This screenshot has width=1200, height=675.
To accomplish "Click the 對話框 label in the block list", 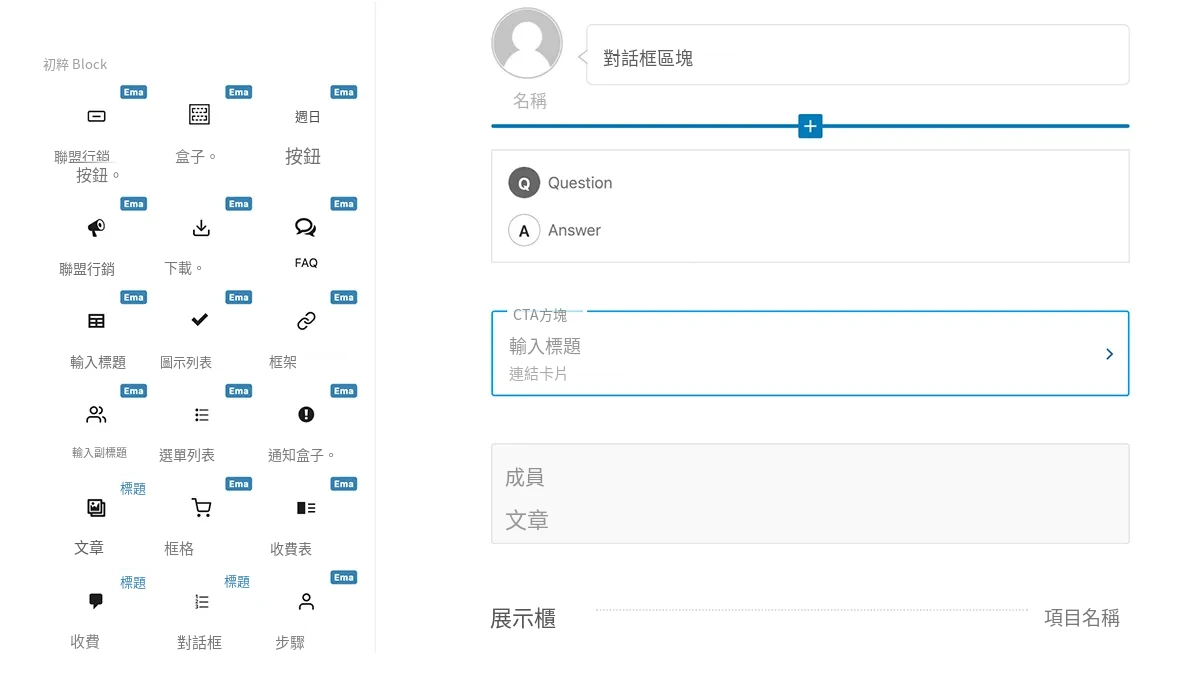I will [x=199, y=643].
